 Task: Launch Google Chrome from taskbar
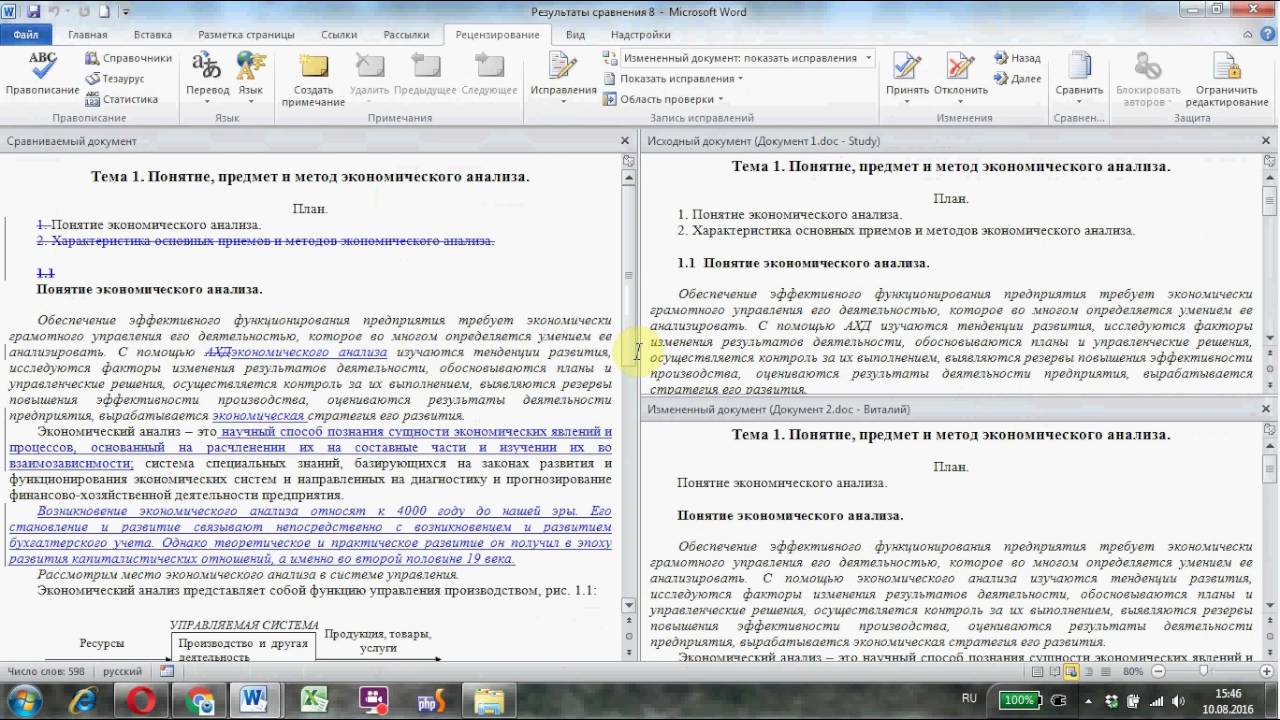pyautogui.click(x=200, y=700)
